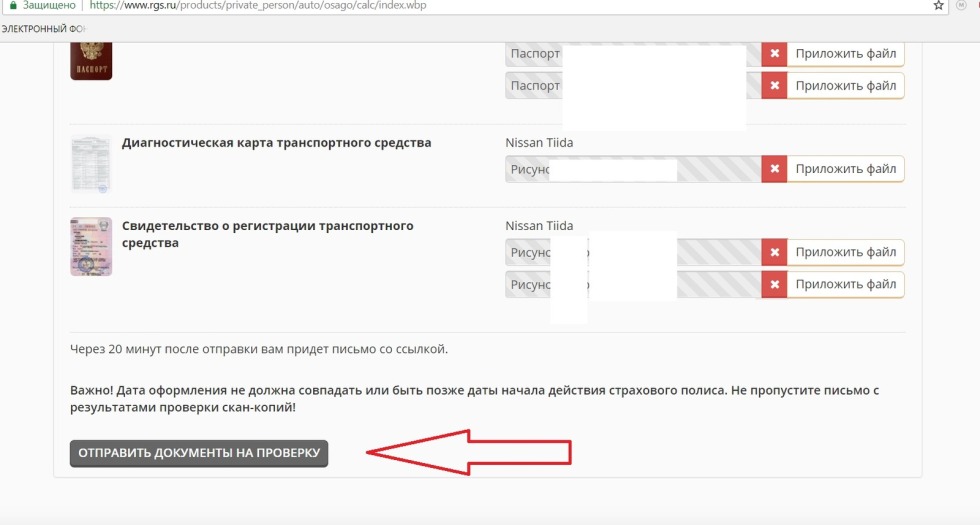Attach file for the second passport row
The height and width of the screenshot is (525, 980).
[x=845, y=86]
